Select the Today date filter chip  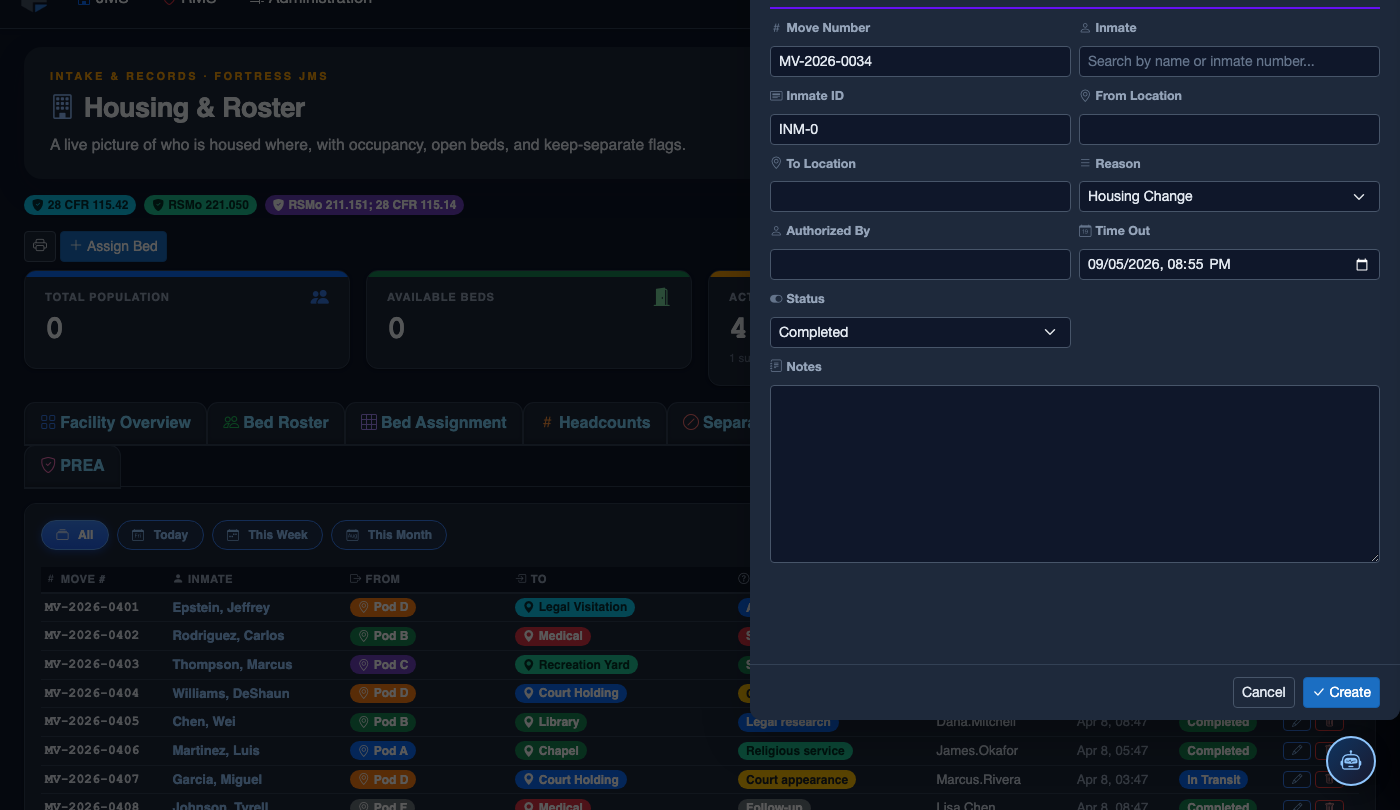[160, 535]
